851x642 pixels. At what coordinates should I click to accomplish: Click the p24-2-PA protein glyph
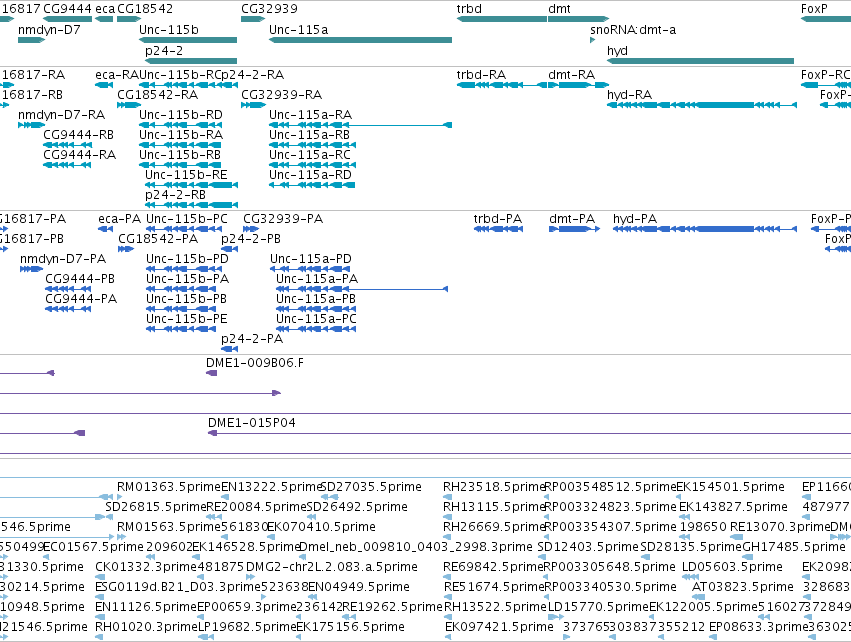[x=230, y=349]
